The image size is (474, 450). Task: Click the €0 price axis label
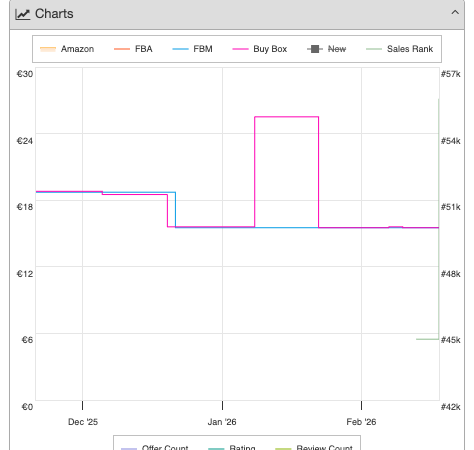pos(27,407)
